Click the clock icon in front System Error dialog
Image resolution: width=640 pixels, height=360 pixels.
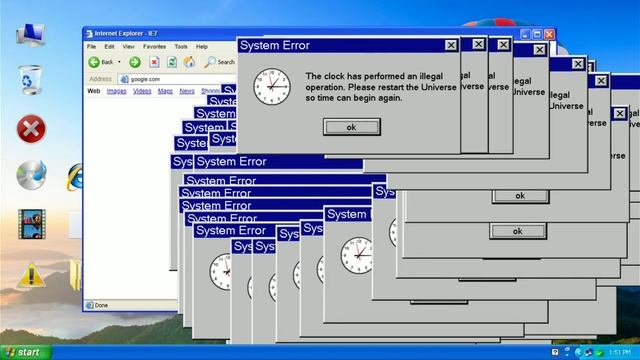(272, 87)
